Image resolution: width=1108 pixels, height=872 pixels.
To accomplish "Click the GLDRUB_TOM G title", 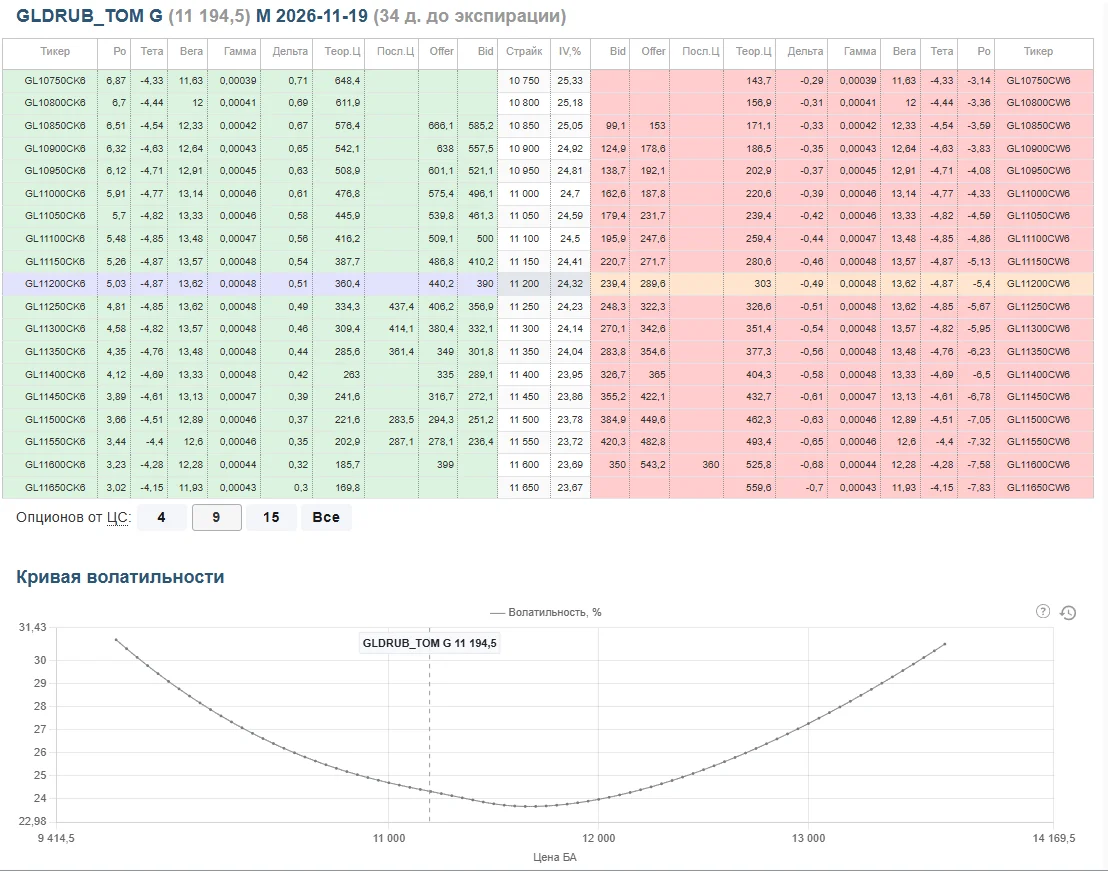I will coord(89,16).
